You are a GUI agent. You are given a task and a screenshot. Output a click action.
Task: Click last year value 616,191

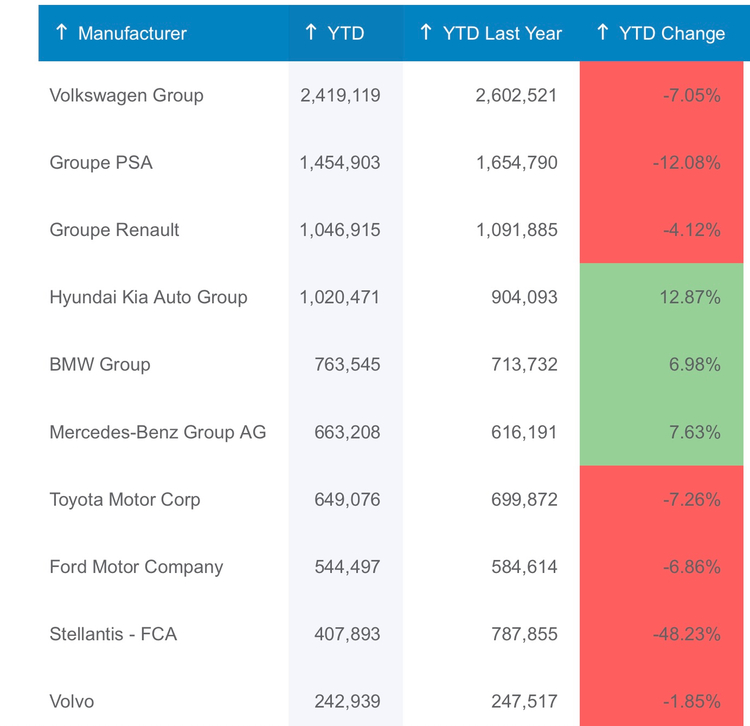pyautogui.click(x=524, y=432)
